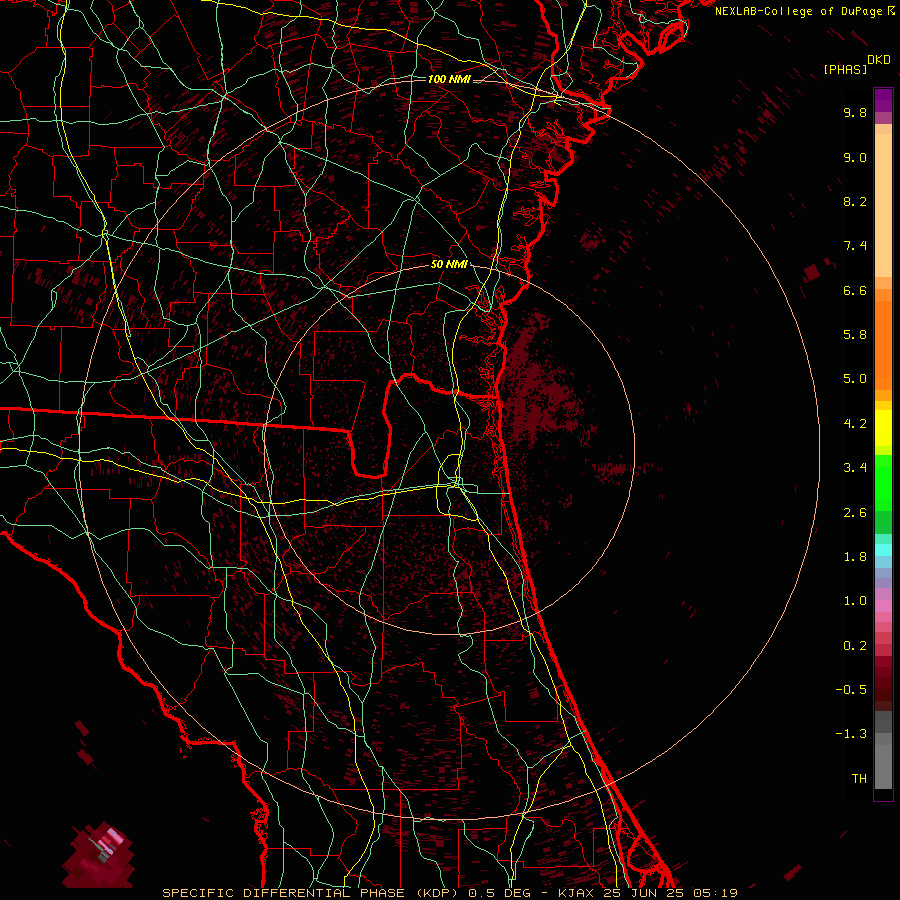900x900 pixels.
Task: Click the 0.2 value on the scale
Action: tap(855, 645)
